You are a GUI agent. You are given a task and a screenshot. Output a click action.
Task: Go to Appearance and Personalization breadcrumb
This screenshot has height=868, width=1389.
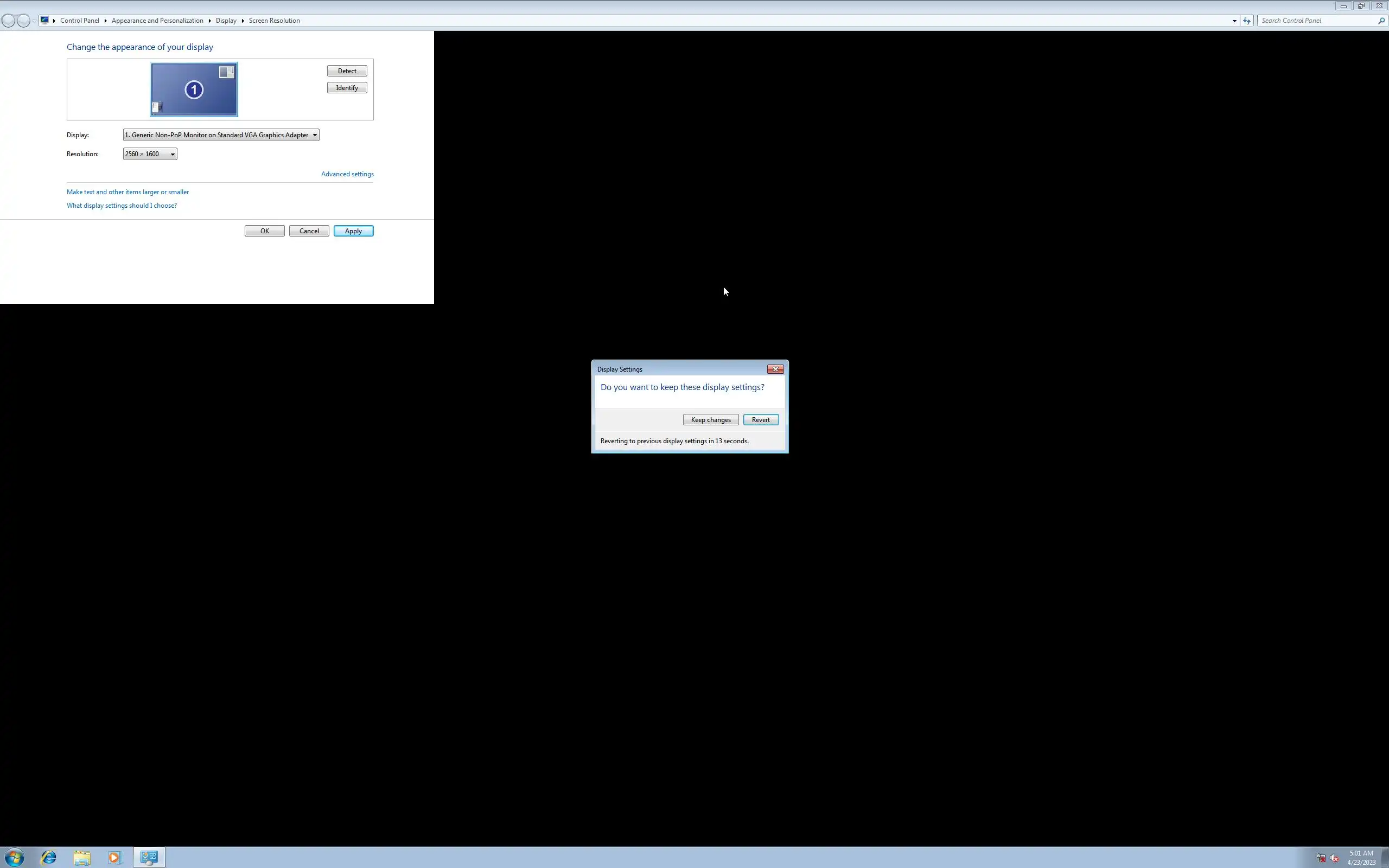click(157, 21)
